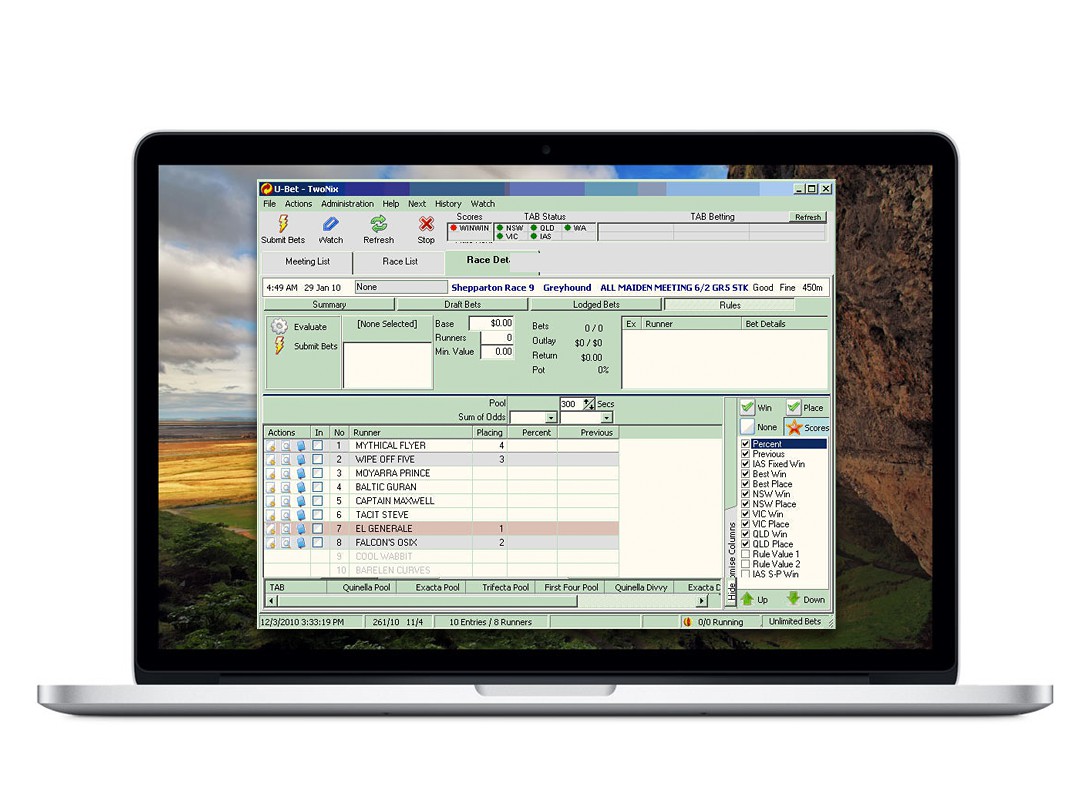Switch to the Meeting List tab
The height and width of the screenshot is (811, 1089).
click(x=307, y=262)
